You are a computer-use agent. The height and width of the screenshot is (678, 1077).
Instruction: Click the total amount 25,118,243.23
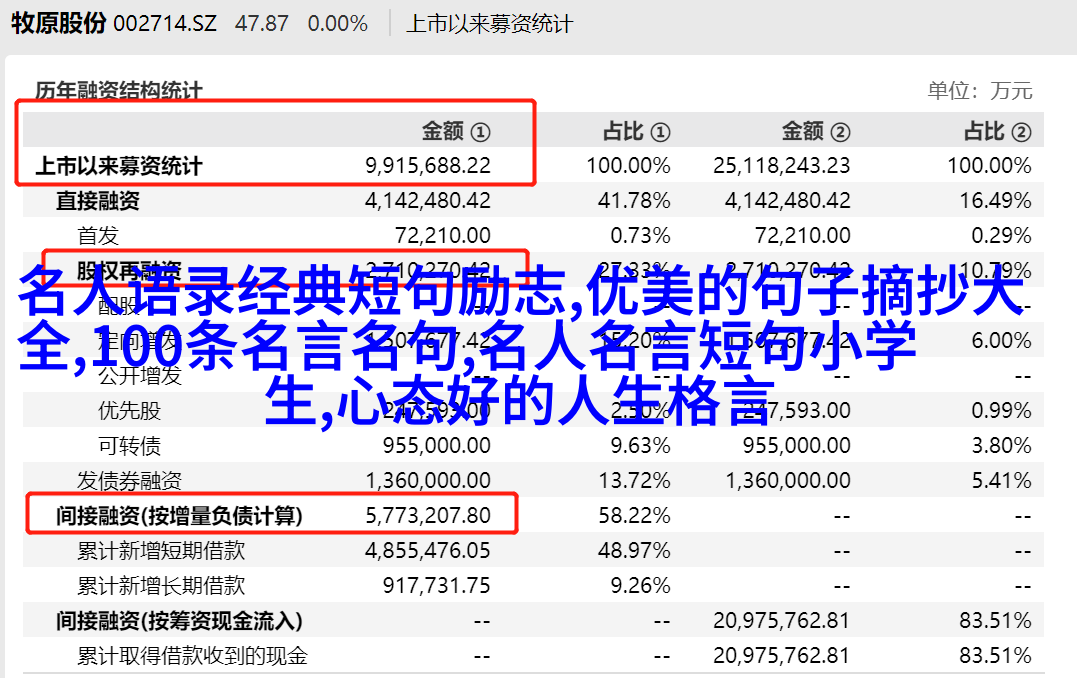[782, 166]
